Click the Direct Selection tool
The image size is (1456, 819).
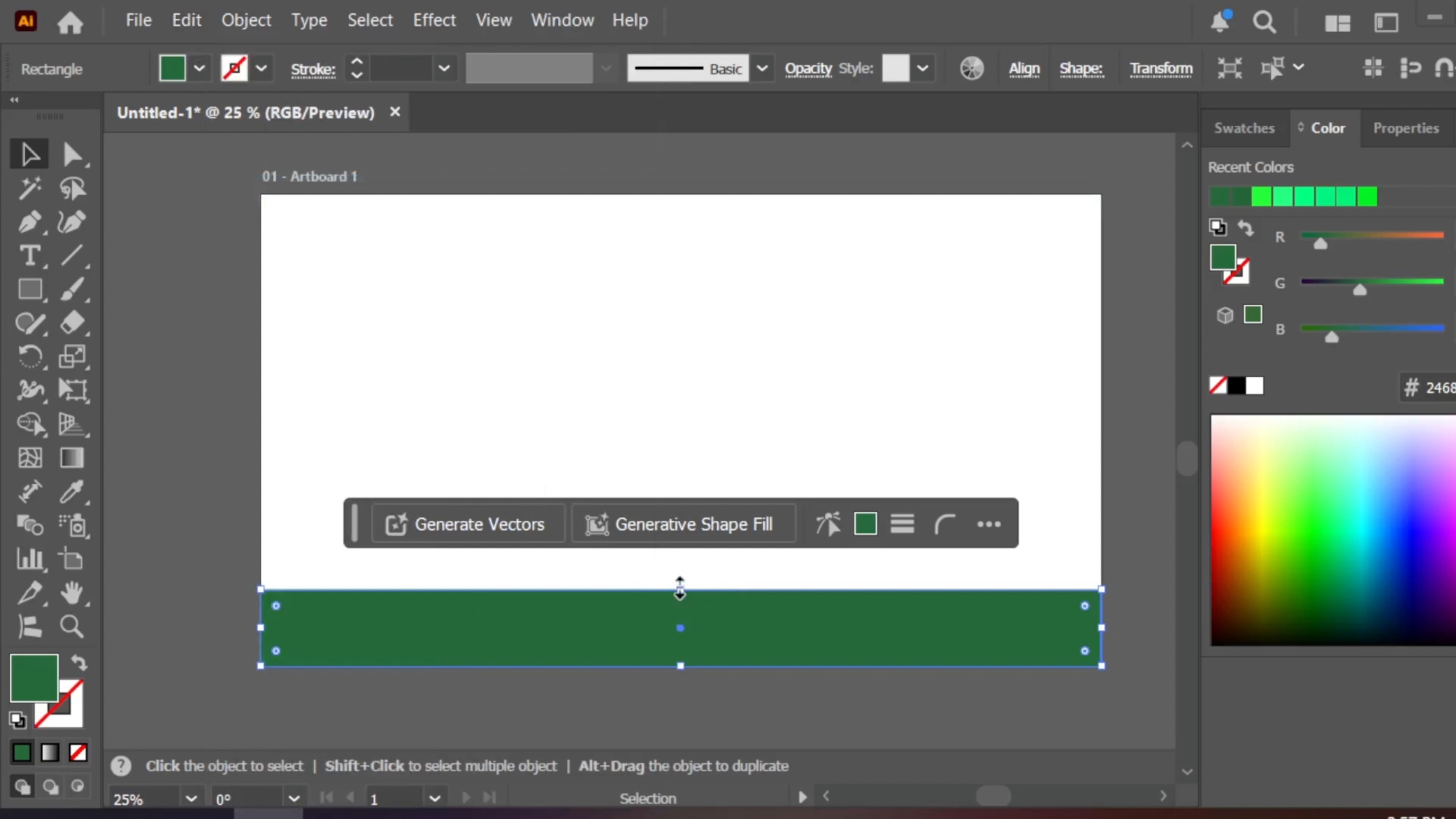click(x=72, y=155)
